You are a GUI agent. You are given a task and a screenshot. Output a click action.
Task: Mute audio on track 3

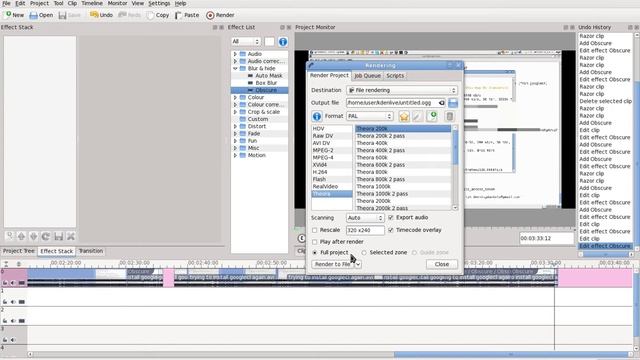pos(13,340)
